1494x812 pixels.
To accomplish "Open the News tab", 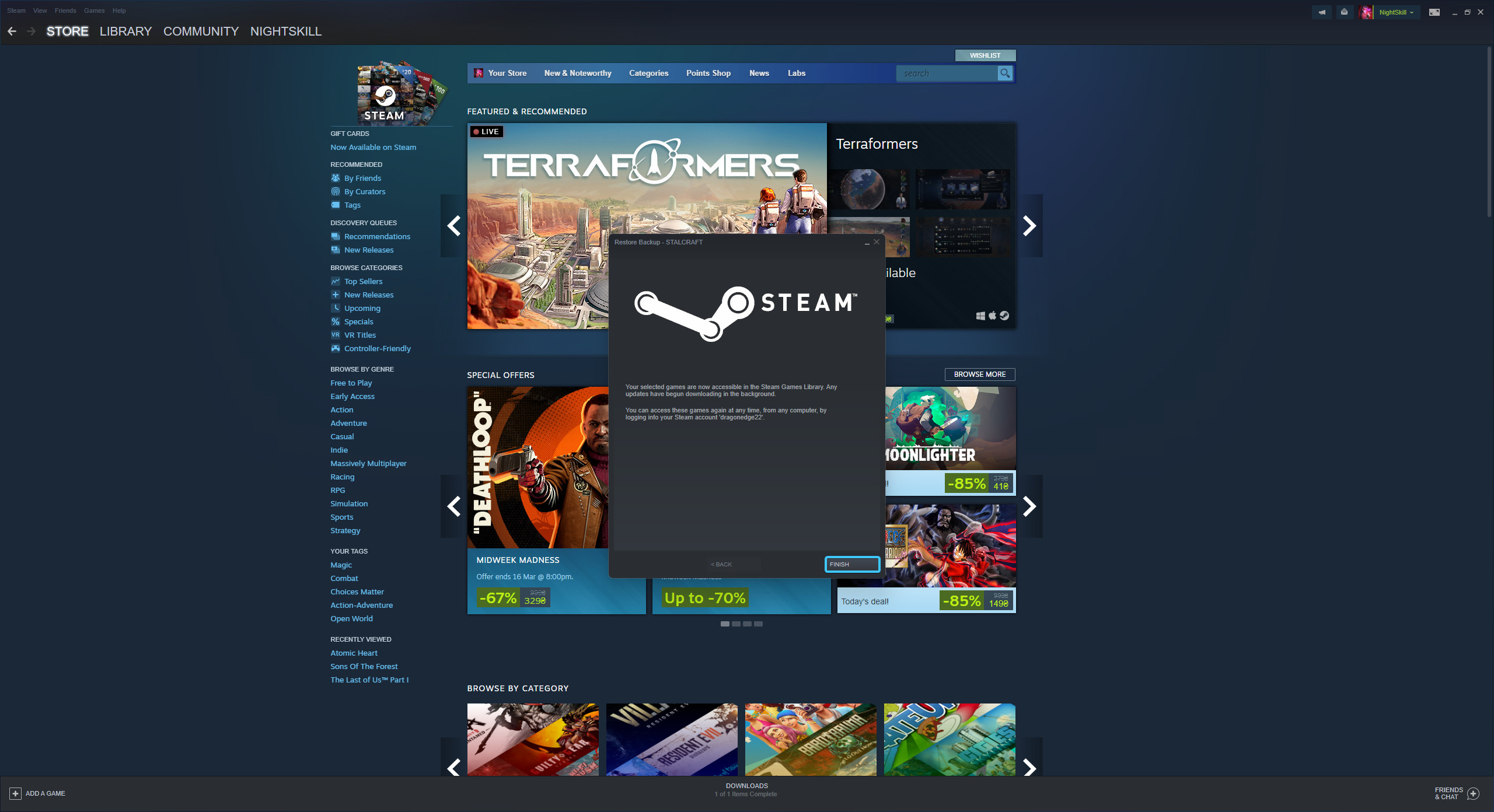I will click(x=759, y=73).
